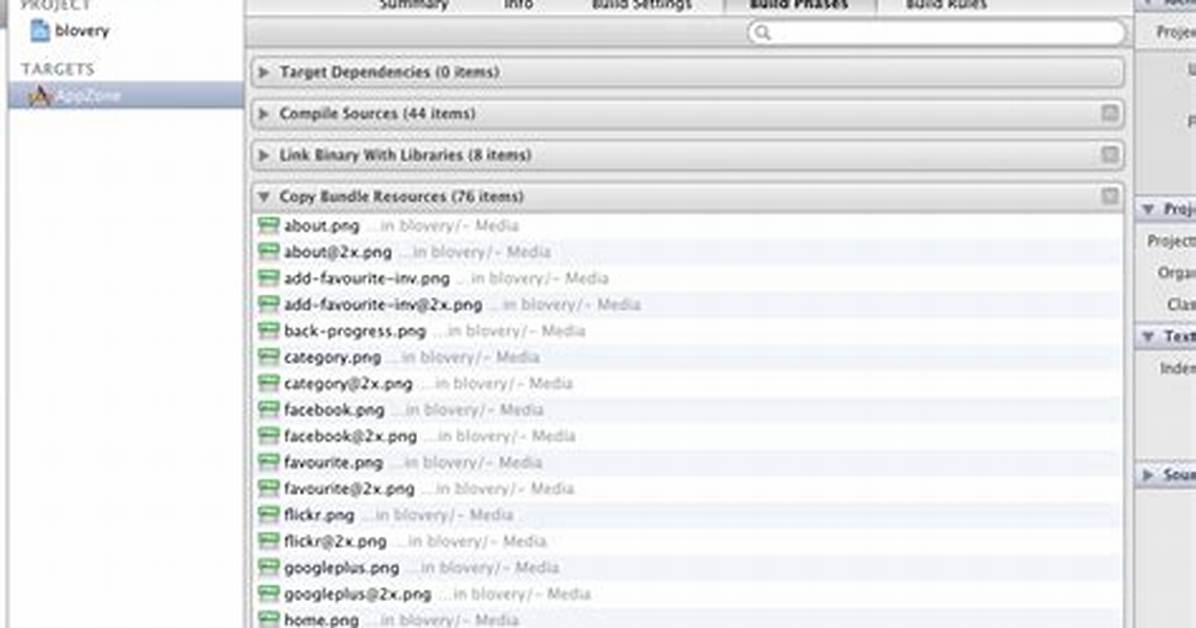Screen dimensions: 1196x628
Task: Select the flickr.png file name
Action: click(x=319, y=515)
